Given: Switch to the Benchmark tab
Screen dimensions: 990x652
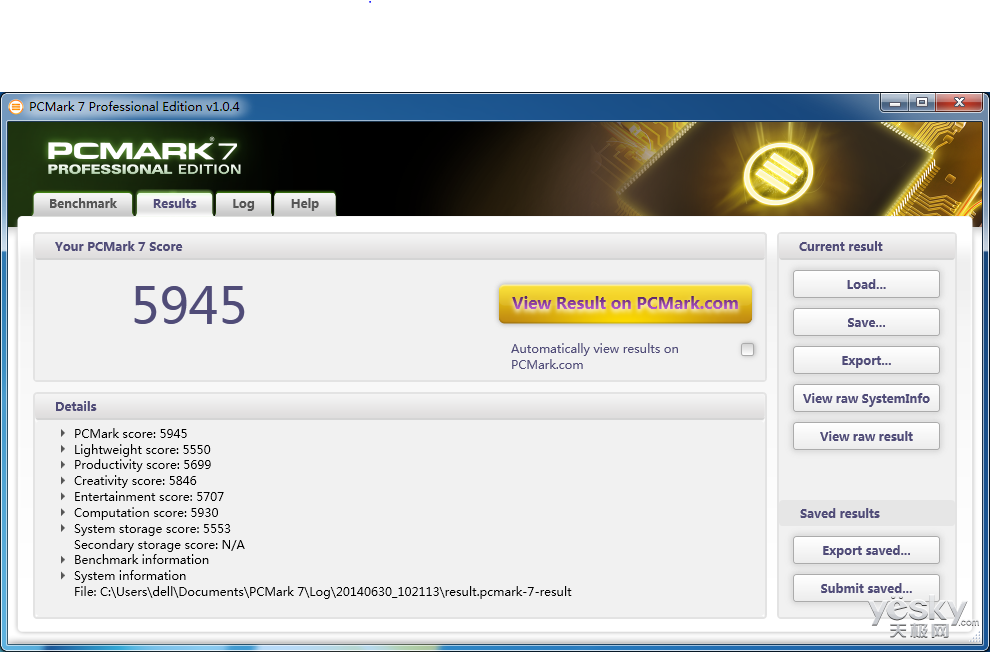Looking at the screenshot, I should (83, 204).
